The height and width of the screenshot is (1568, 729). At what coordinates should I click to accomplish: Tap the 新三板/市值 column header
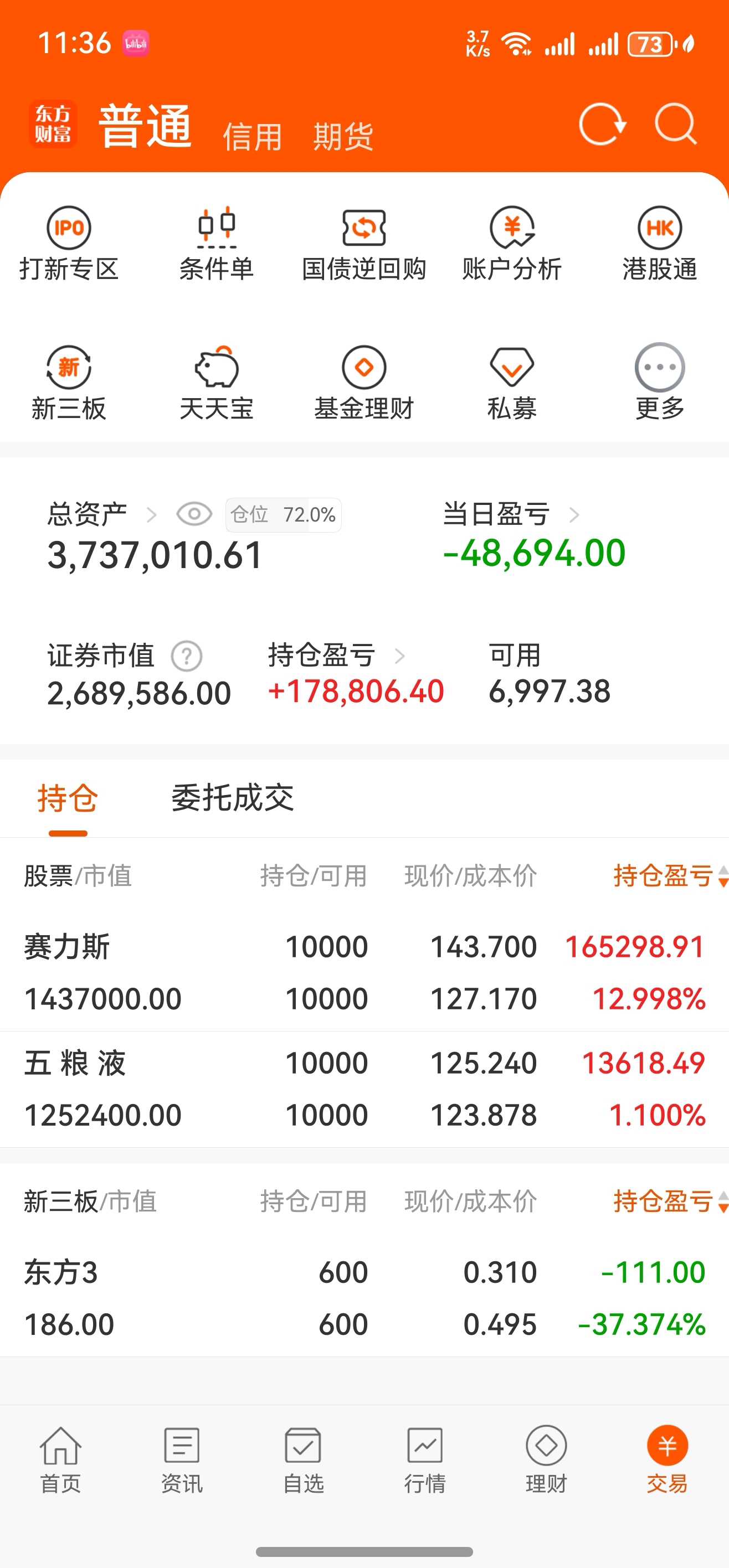pyautogui.click(x=90, y=1201)
